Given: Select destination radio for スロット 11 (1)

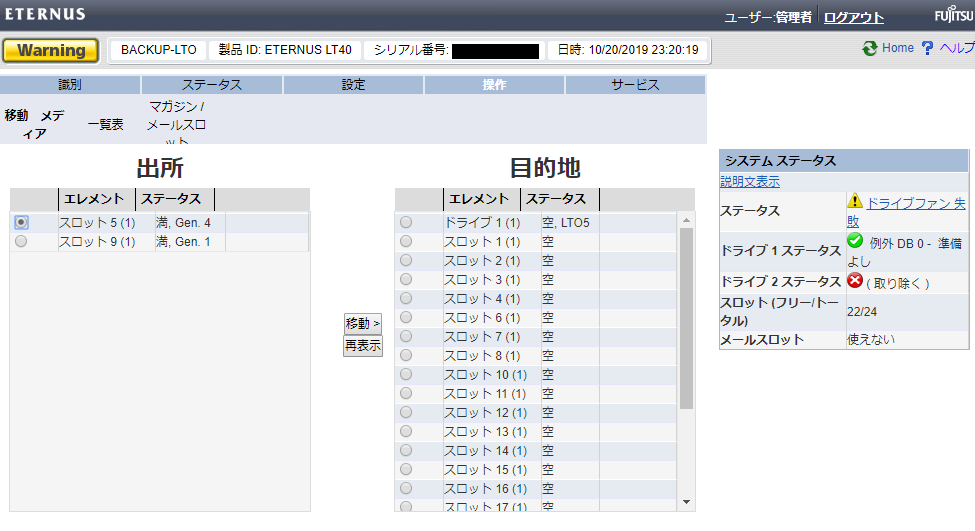Looking at the screenshot, I should pyautogui.click(x=406, y=393).
